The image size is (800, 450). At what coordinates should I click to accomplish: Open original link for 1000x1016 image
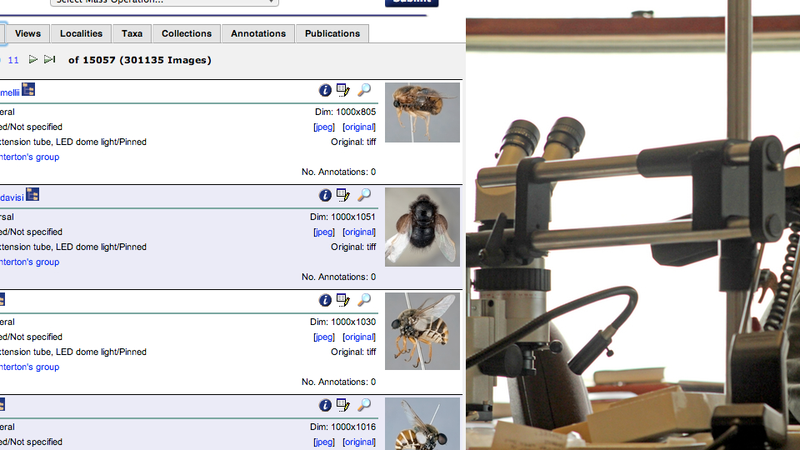tap(359, 442)
